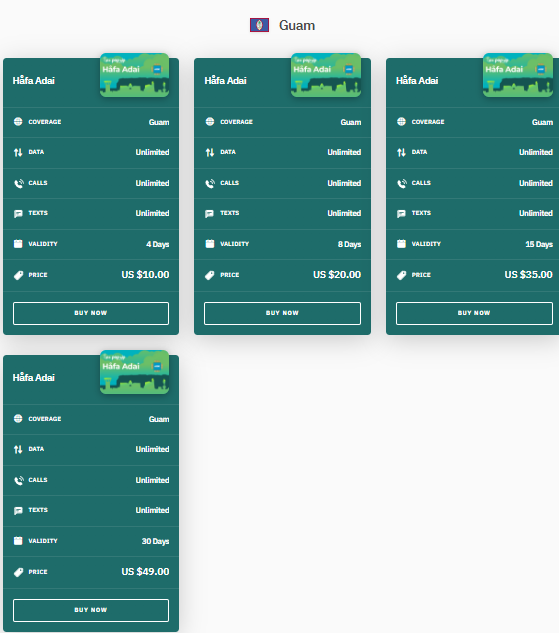The width and height of the screenshot is (559, 633).
Task: Buy the US $10.00 Håfa Adai plan
Action: click(x=91, y=313)
